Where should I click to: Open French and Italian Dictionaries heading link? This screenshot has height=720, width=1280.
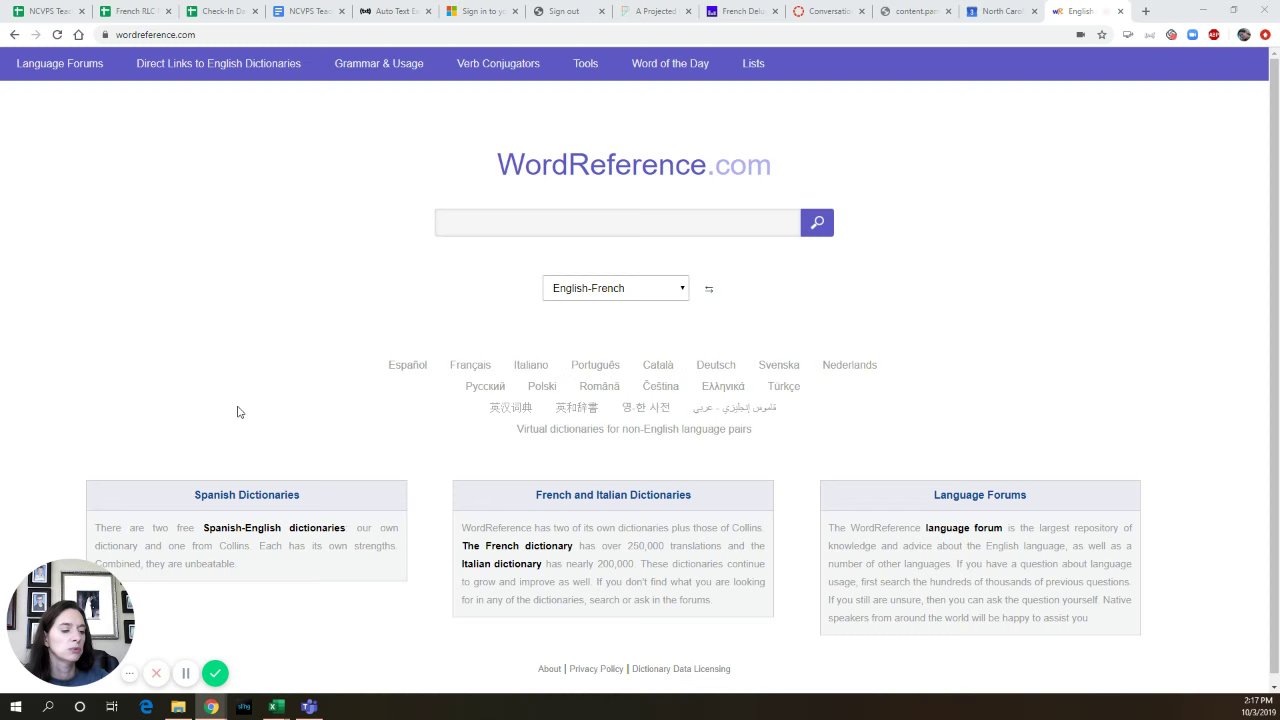click(x=613, y=495)
